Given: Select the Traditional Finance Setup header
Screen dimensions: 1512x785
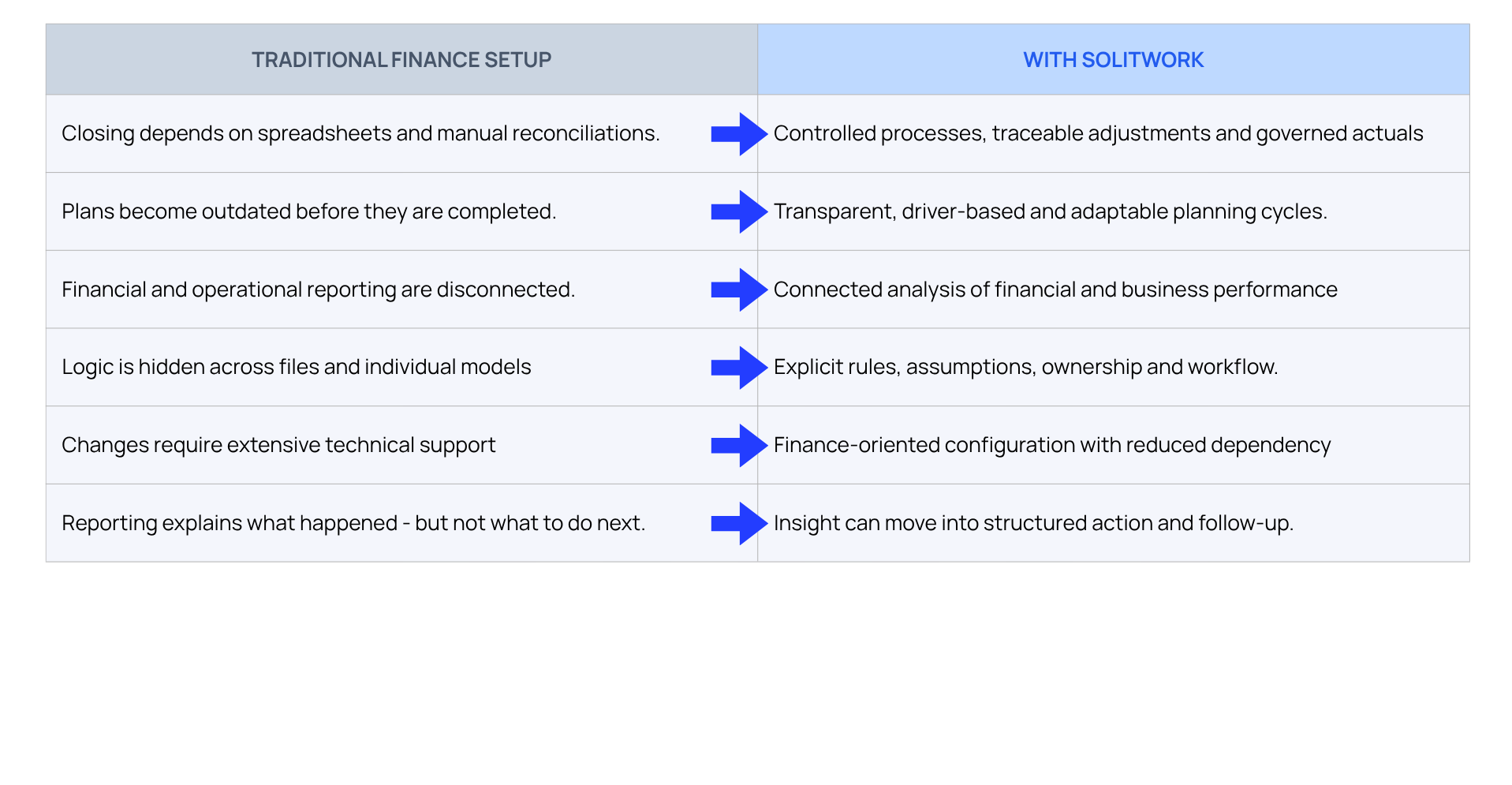Looking at the screenshot, I should pyautogui.click(x=401, y=60).
